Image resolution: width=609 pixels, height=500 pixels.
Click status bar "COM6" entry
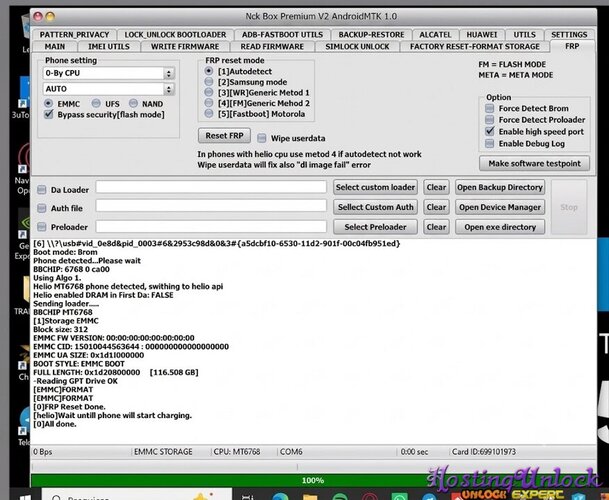(x=291, y=452)
